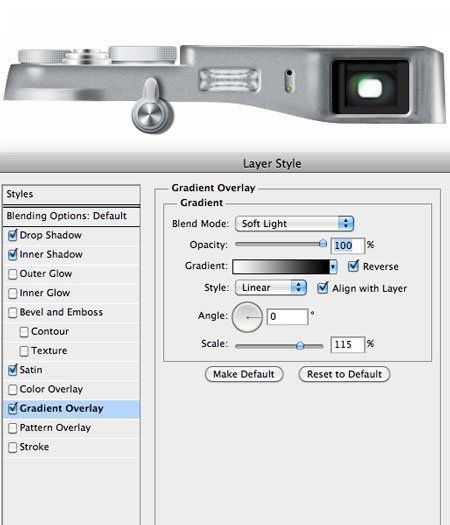Check the Texture option box
450x525 pixels.
point(24,351)
